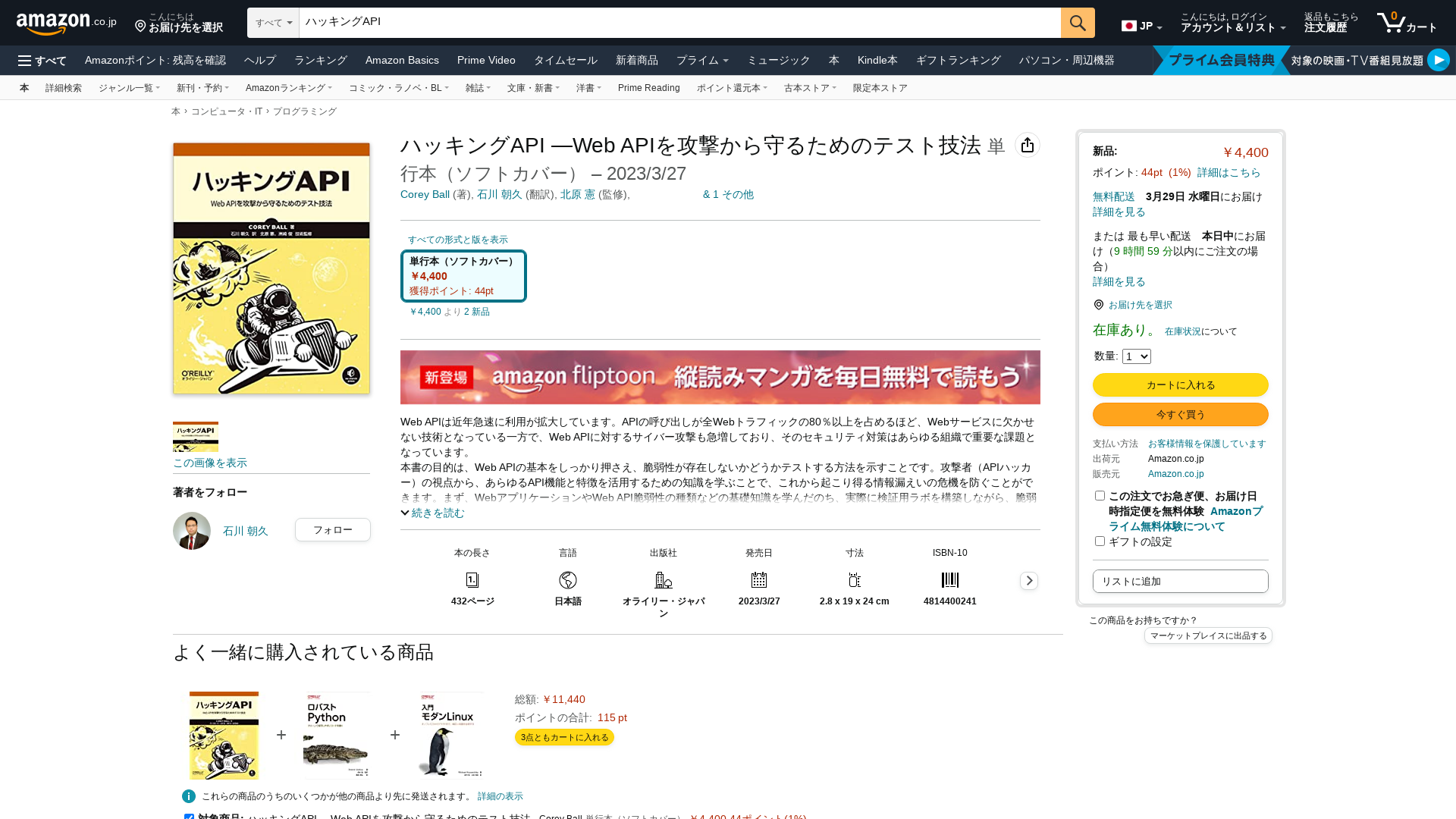Open 詳細検索 in books subnav

pos(64,88)
